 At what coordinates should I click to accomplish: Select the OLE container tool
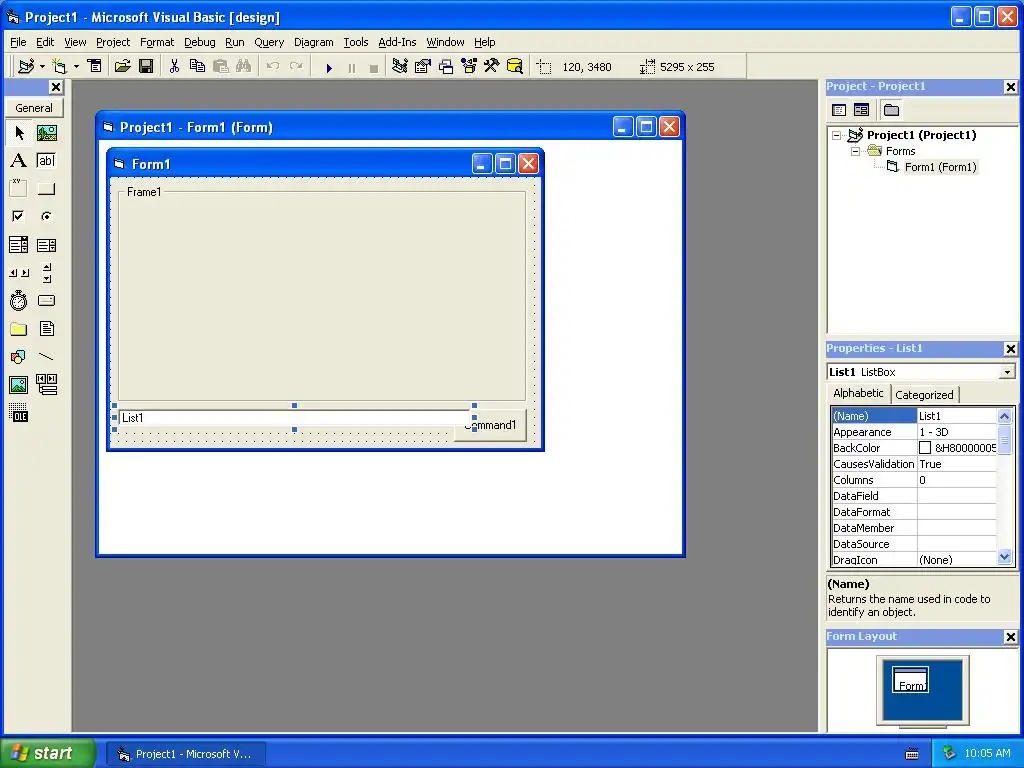click(19, 413)
